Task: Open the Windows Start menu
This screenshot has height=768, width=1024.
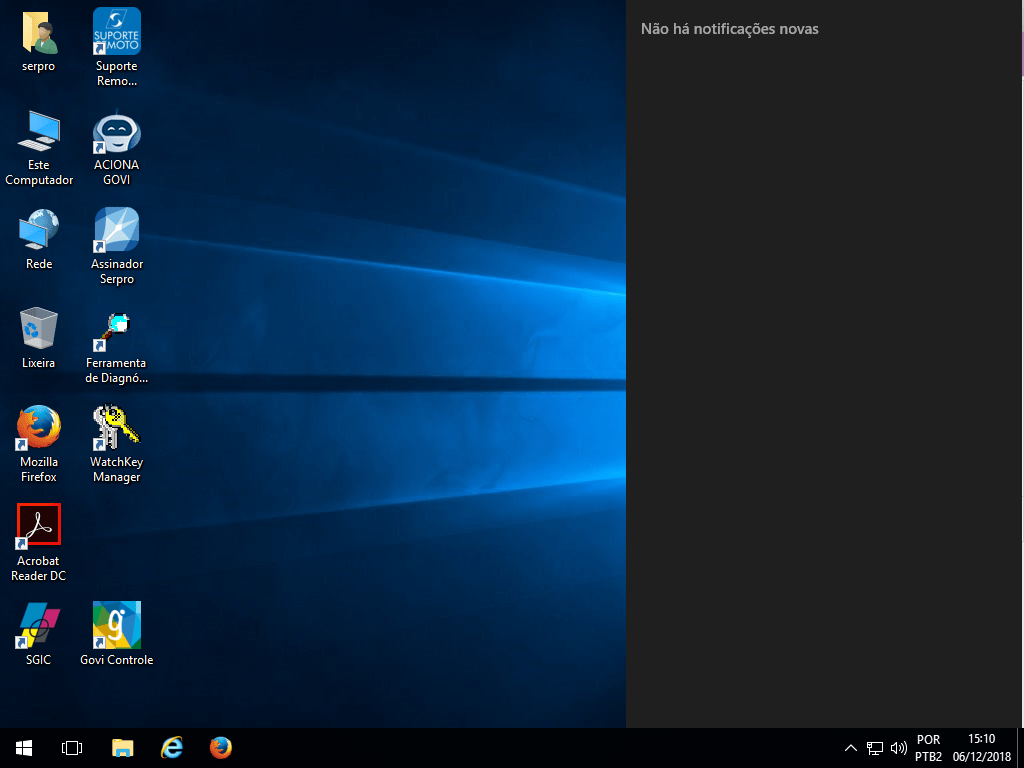Action: coord(24,748)
